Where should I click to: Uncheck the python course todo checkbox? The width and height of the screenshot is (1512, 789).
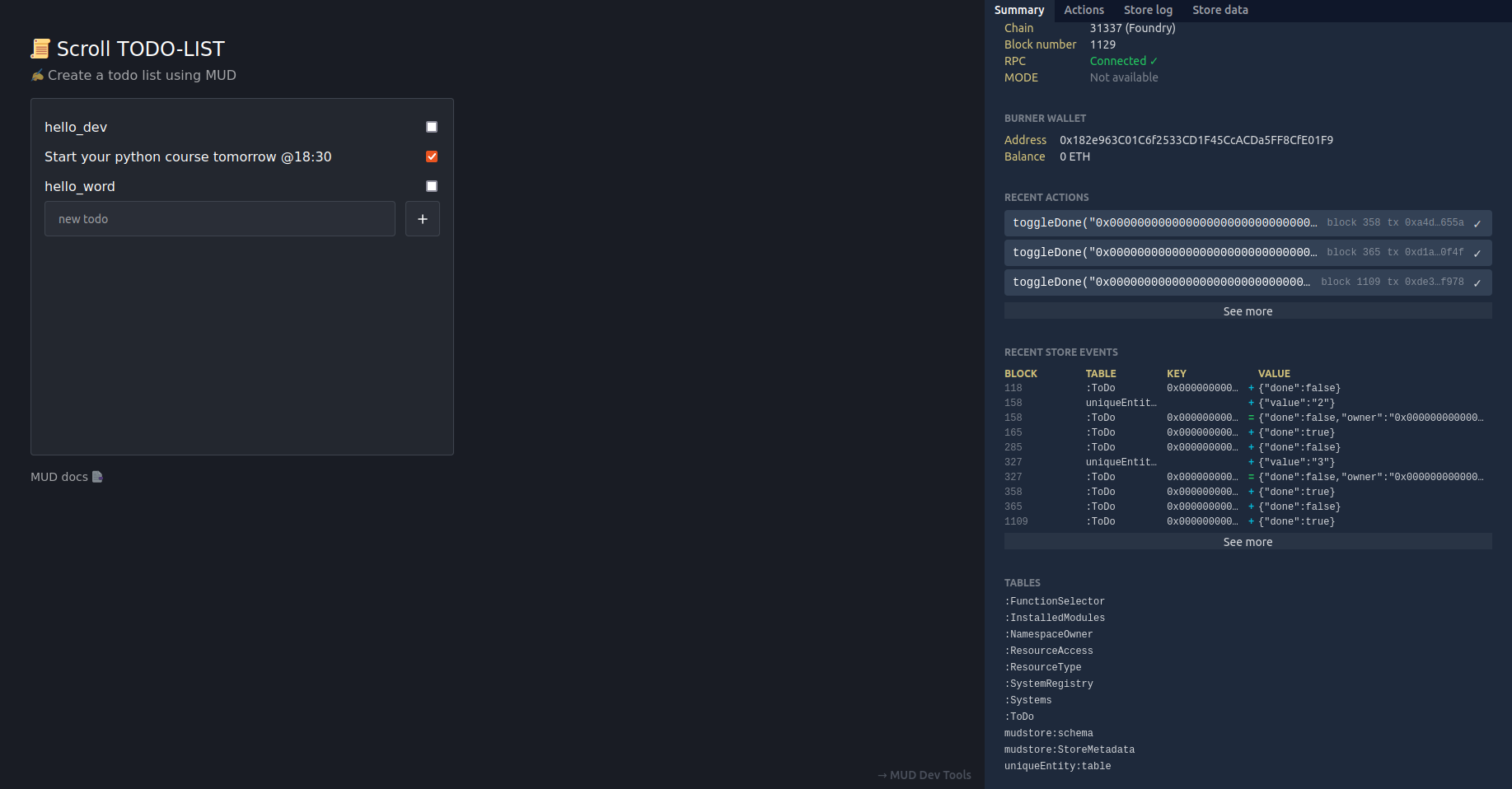pos(431,156)
